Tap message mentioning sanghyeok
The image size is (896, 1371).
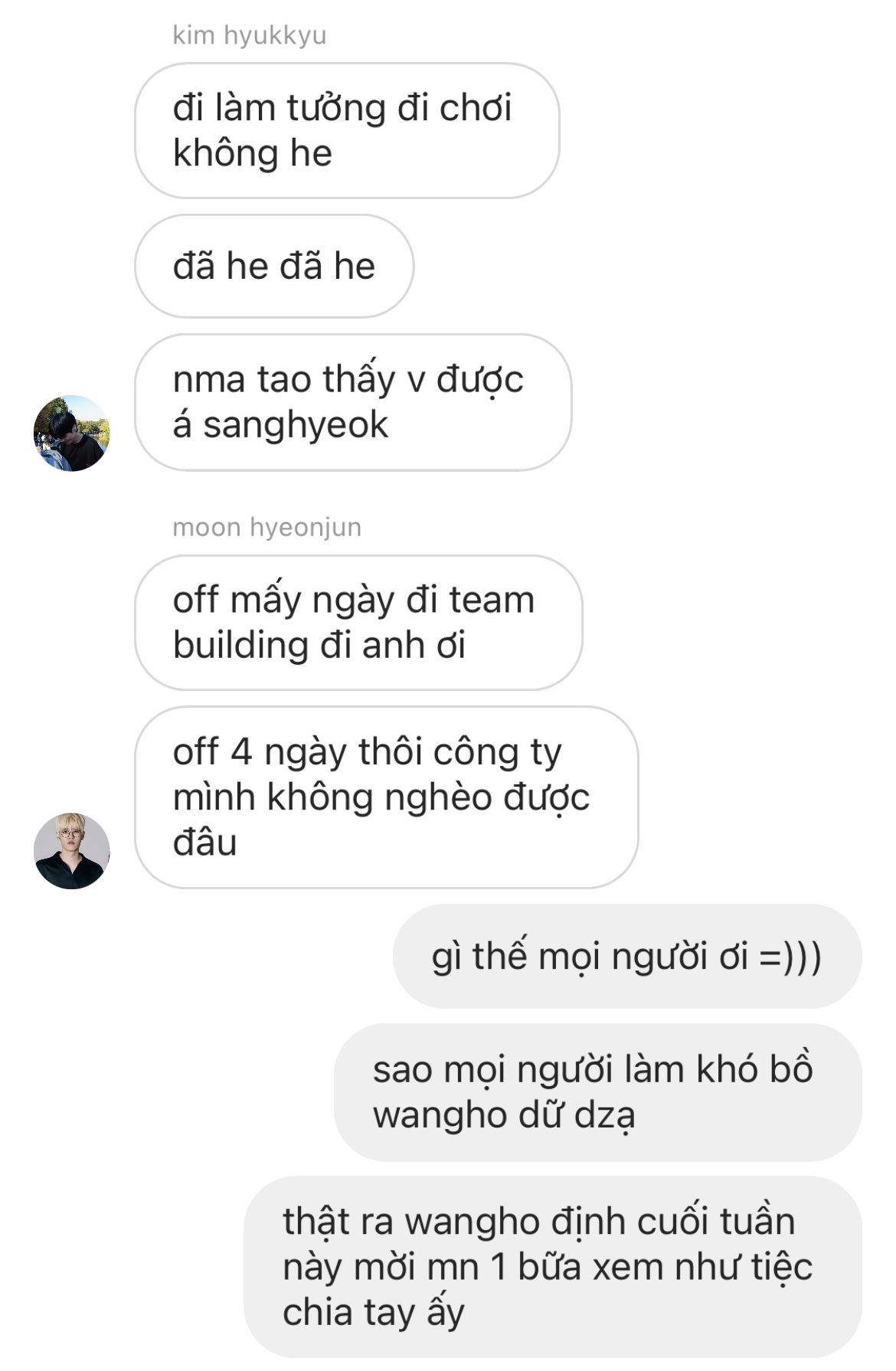pos(353,402)
